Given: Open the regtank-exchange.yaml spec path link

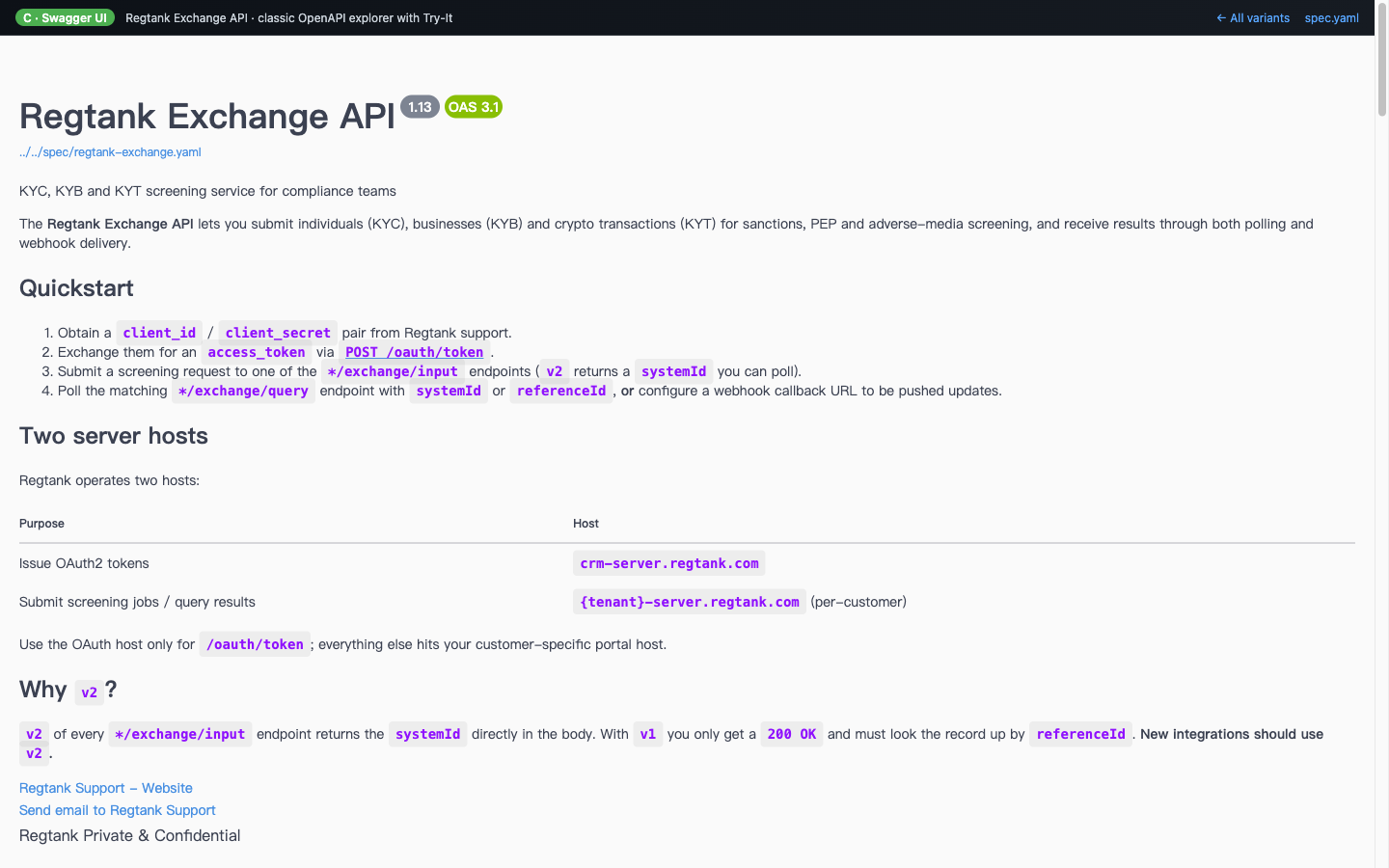Looking at the screenshot, I should coord(110,152).
